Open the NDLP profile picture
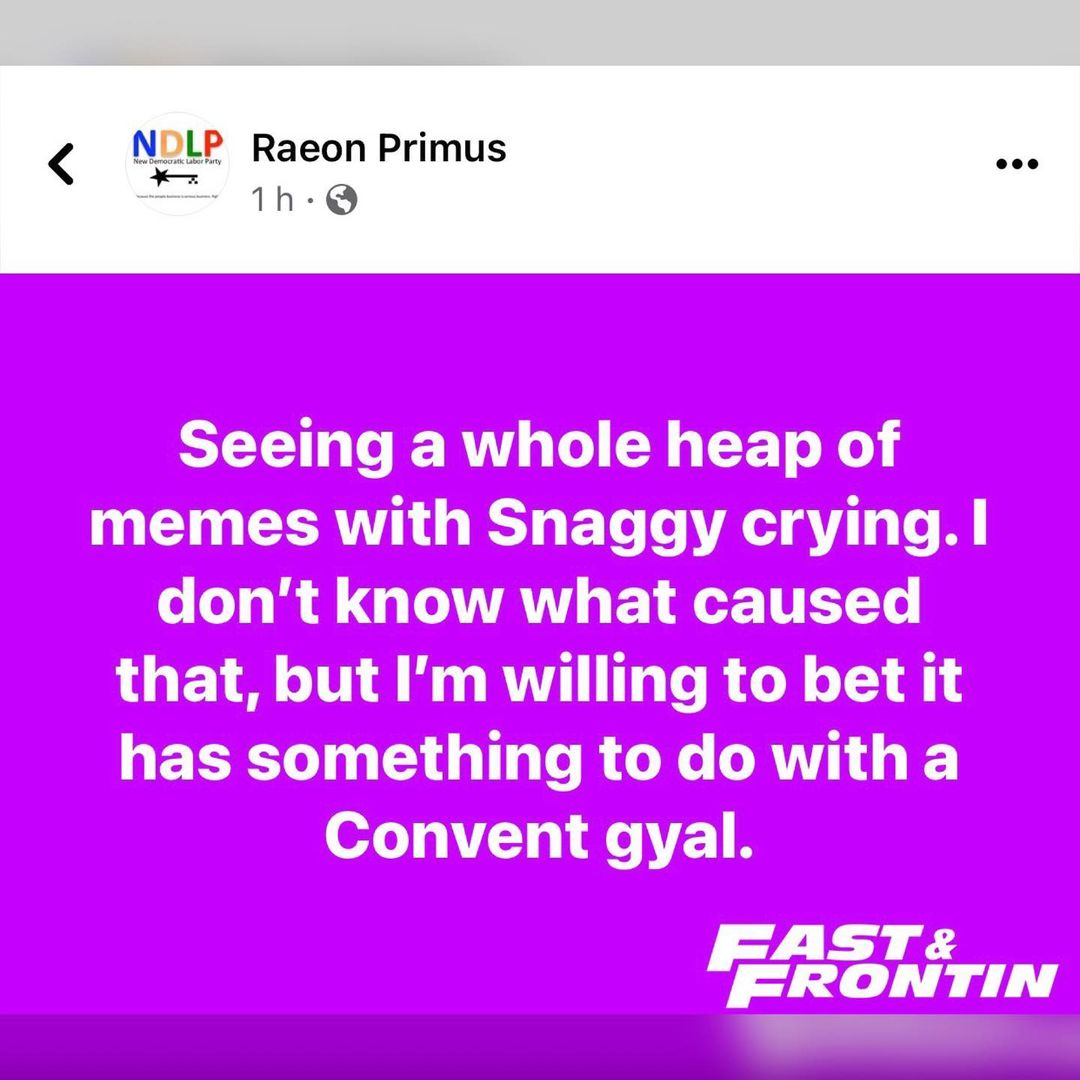The width and height of the screenshot is (1080, 1080). point(177,164)
